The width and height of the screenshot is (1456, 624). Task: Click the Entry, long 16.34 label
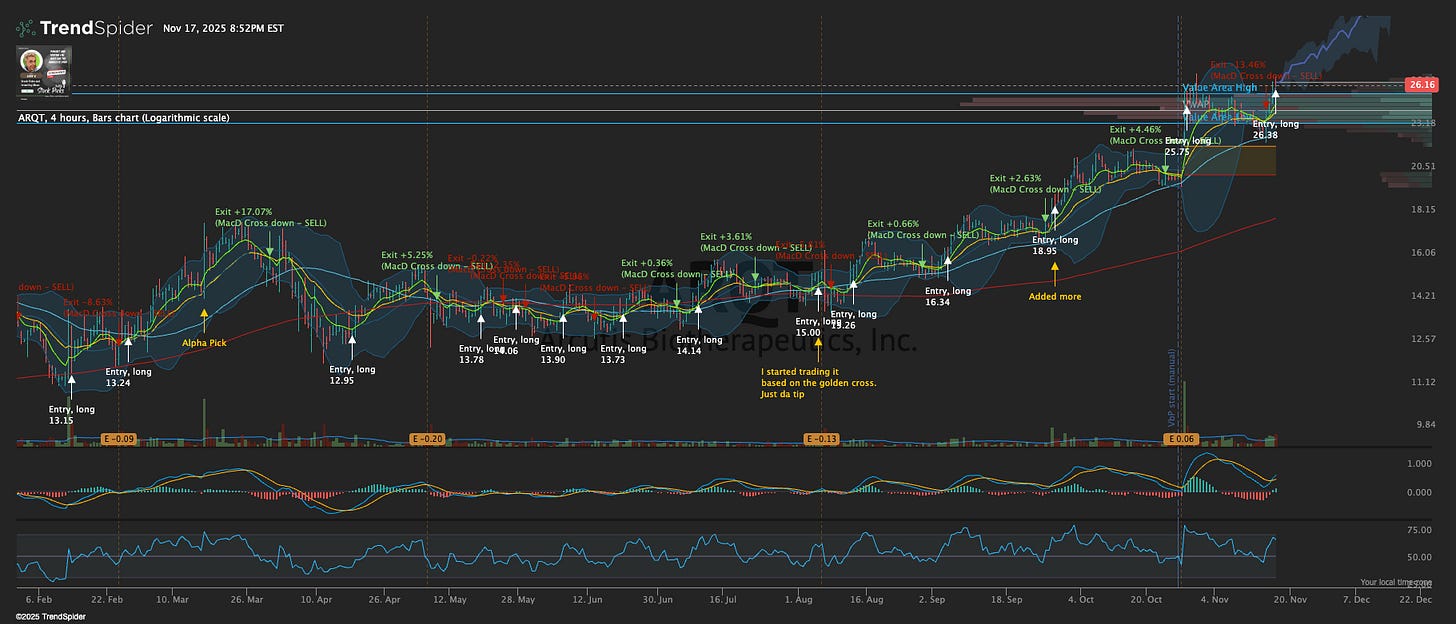click(948, 296)
